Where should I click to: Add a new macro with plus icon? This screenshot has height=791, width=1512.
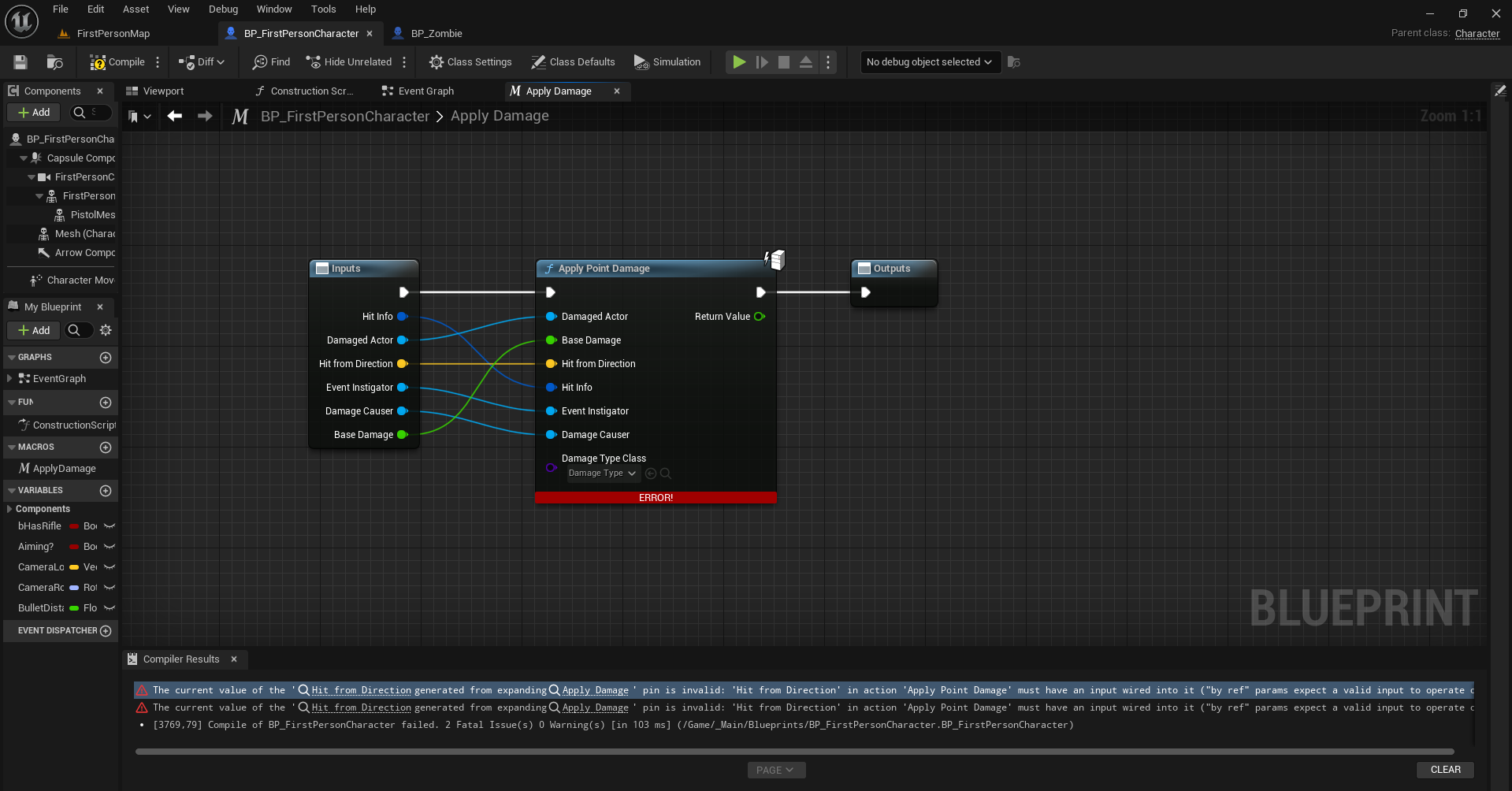point(106,447)
